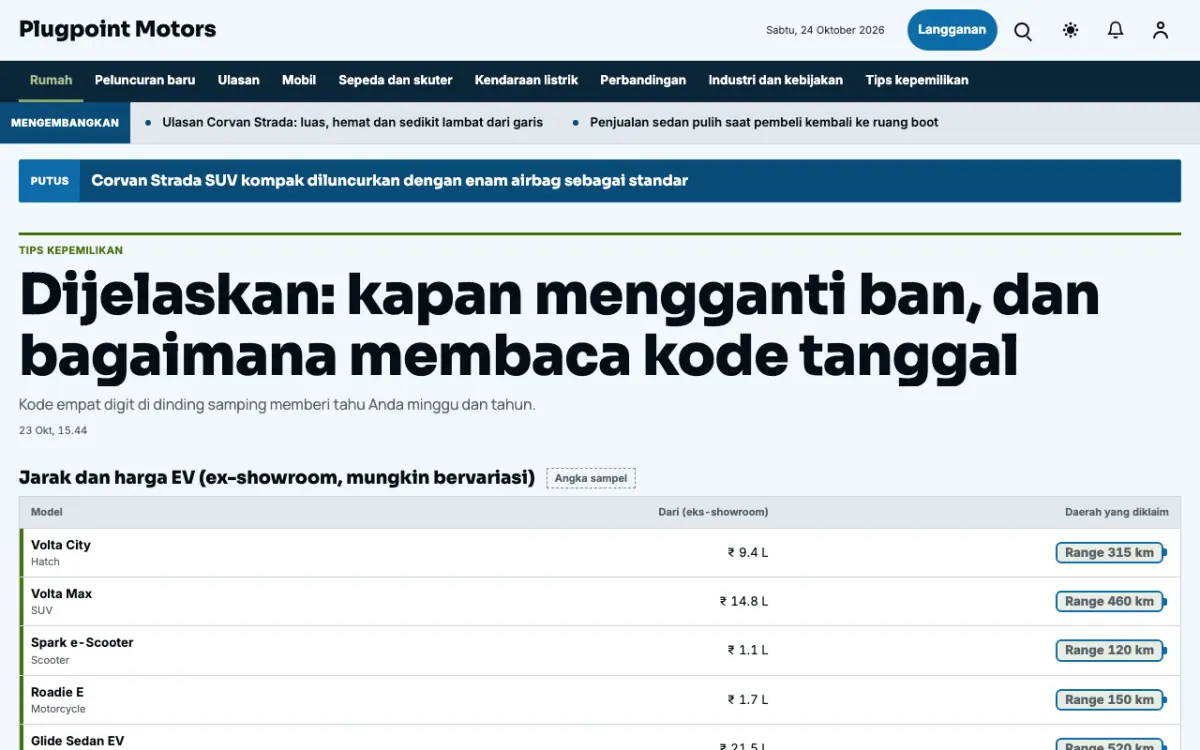Select the Volta Max model name
Image resolution: width=1200 pixels, height=750 pixels.
pos(61,594)
